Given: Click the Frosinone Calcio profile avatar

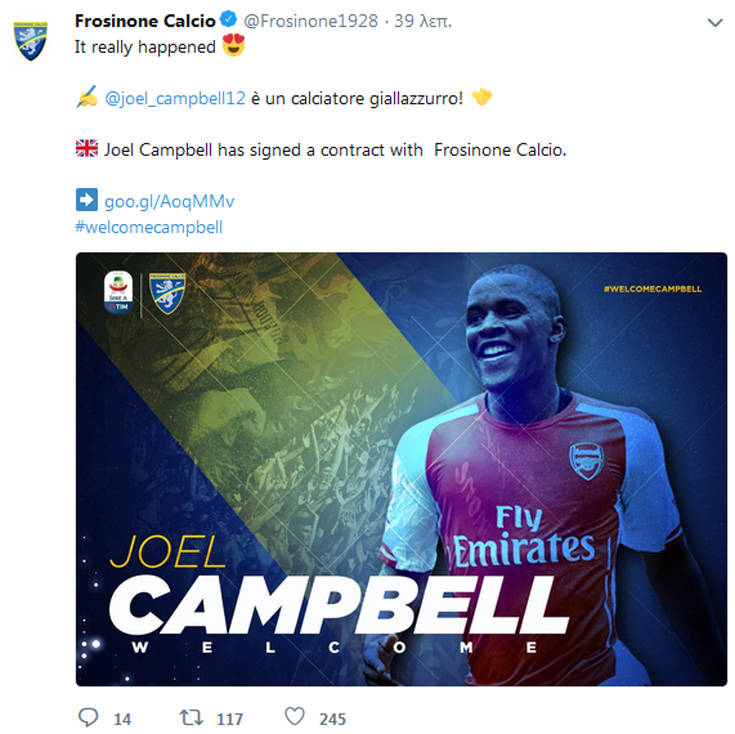Looking at the screenshot, I should click(30, 41).
